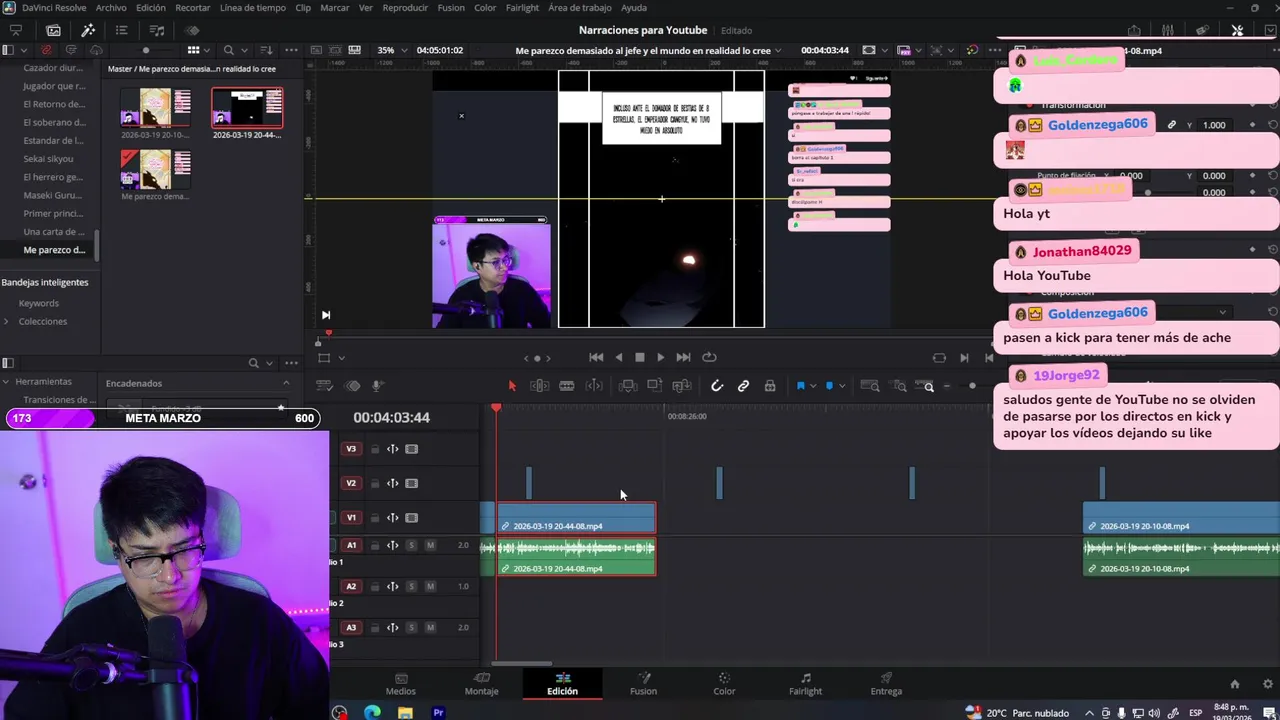
Task: Open the Línea de tiempo menu
Action: pyautogui.click(x=252, y=7)
